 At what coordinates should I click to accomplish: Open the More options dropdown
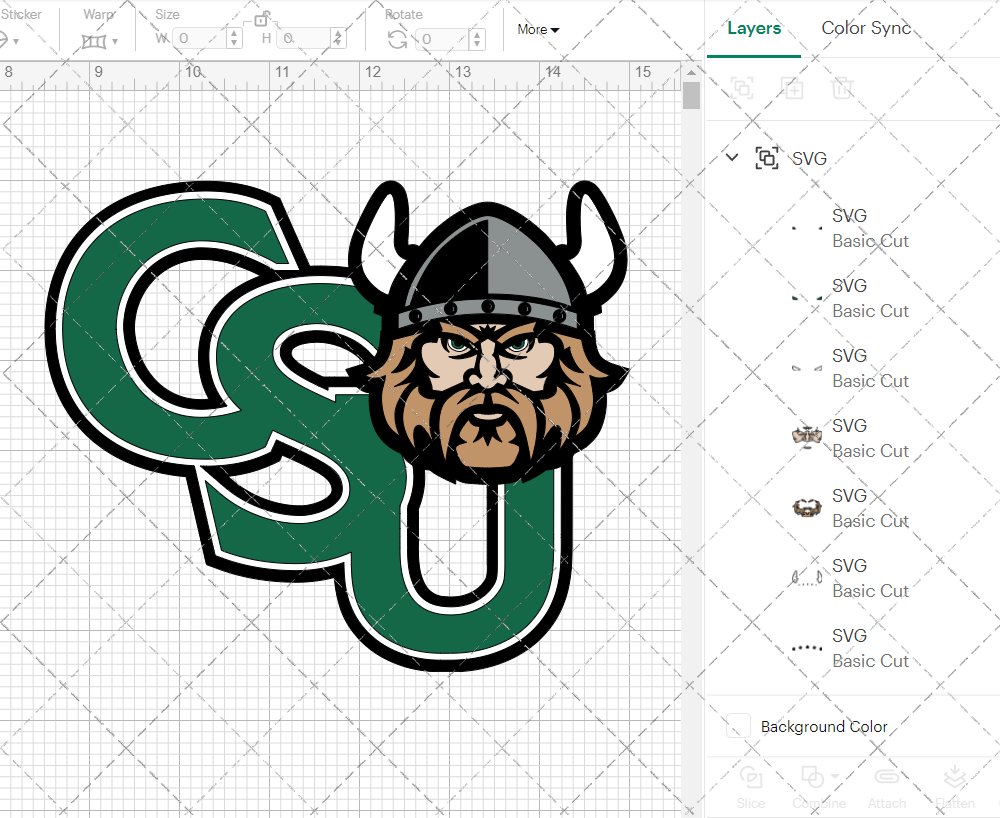tap(537, 30)
